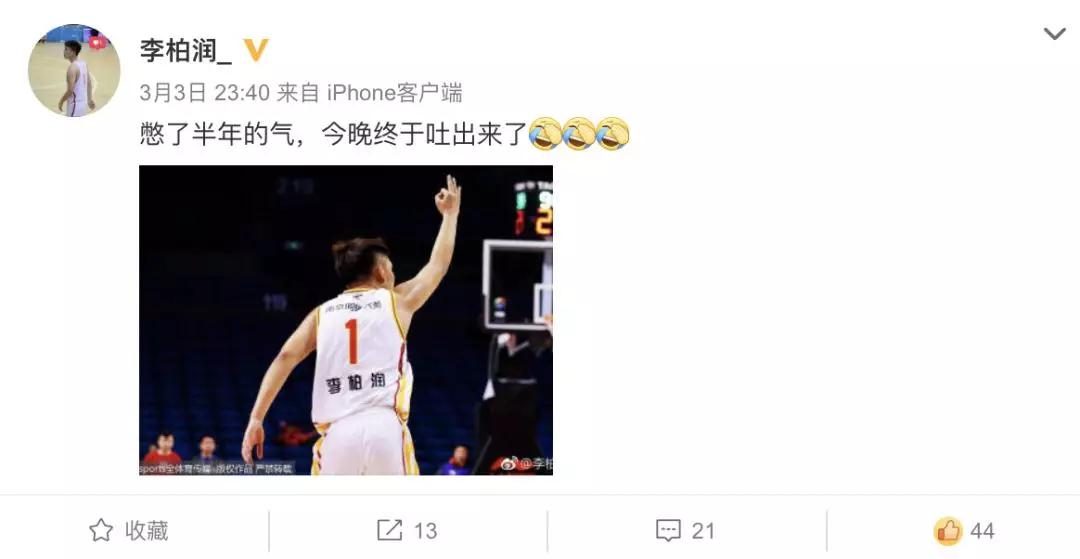The image size is (1080, 559).
Task: Open 李柏润_ profile avatar
Action: (x=74, y=70)
